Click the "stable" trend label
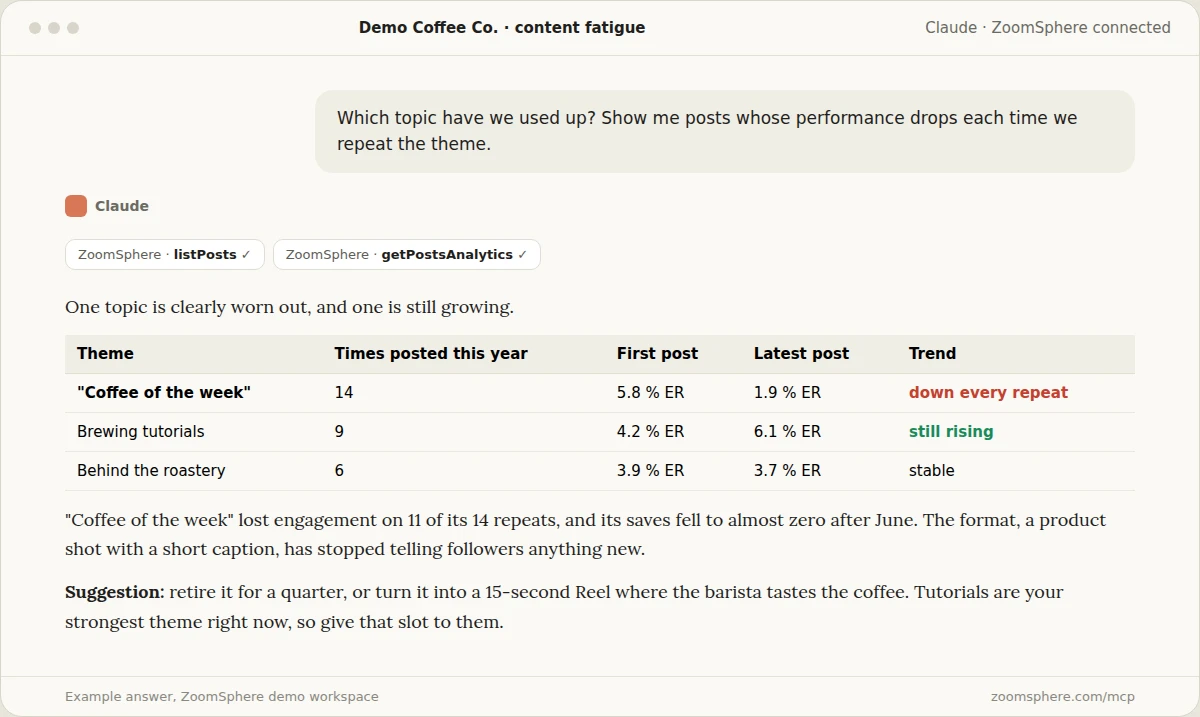The height and width of the screenshot is (717, 1200). coord(932,471)
